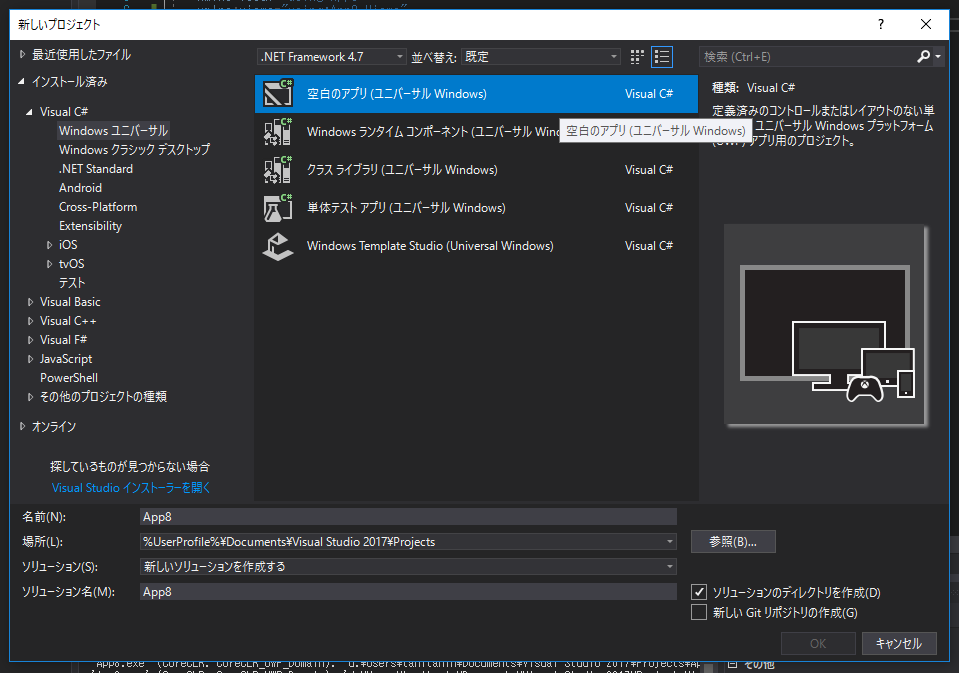Screen dimensions: 959x673
Task: Select Cross-Platform category
Action: click(x=98, y=207)
